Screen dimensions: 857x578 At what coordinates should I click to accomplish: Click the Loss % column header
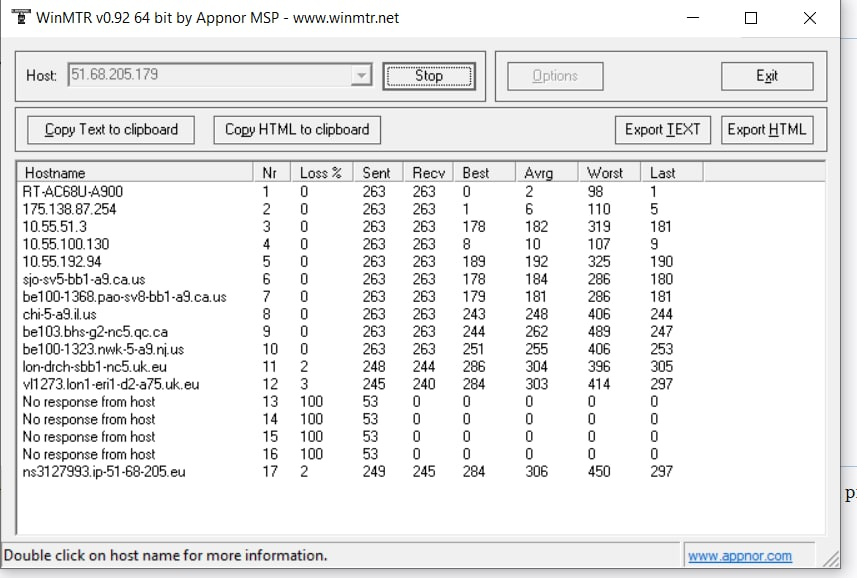(322, 173)
